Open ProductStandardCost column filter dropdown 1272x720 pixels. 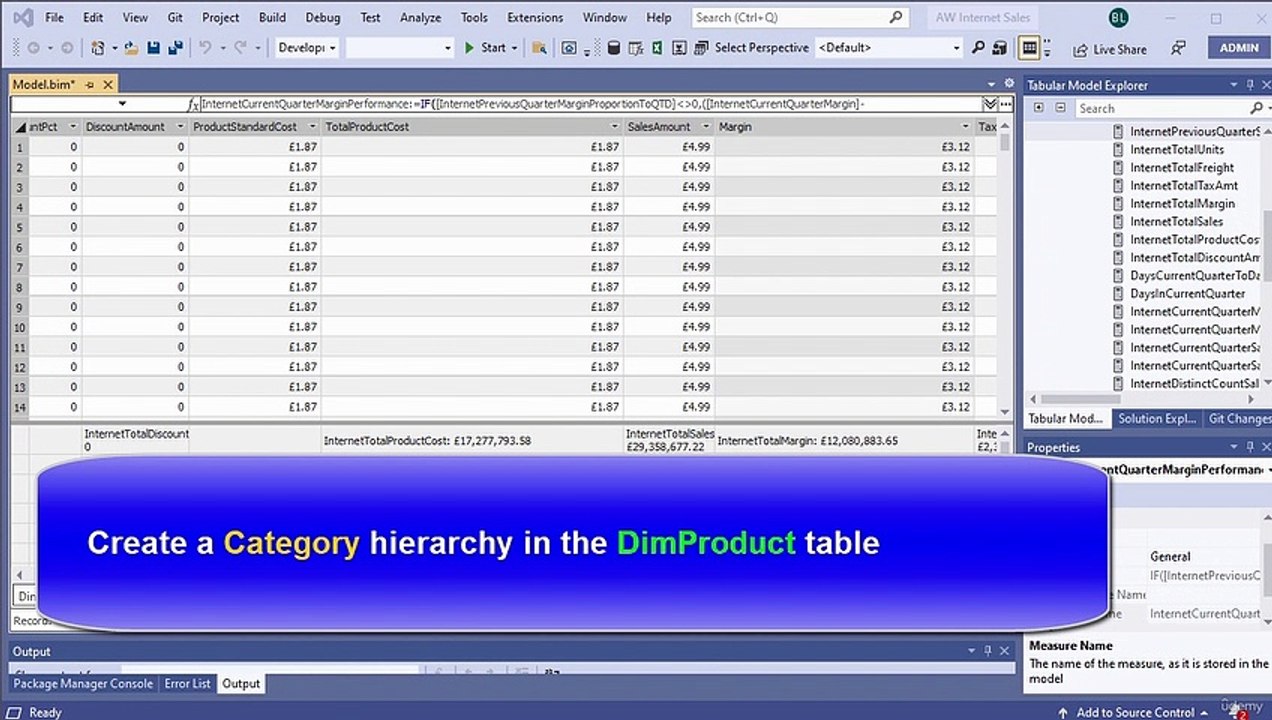coord(312,127)
